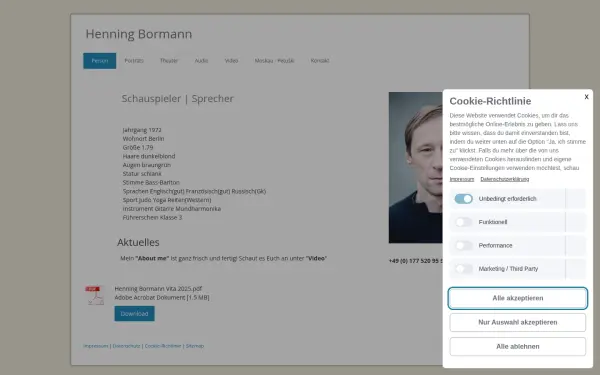This screenshot has height=375, width=600.
Task: Click the Cookie-Richtlinie dialog title
Action: (490, 101)
